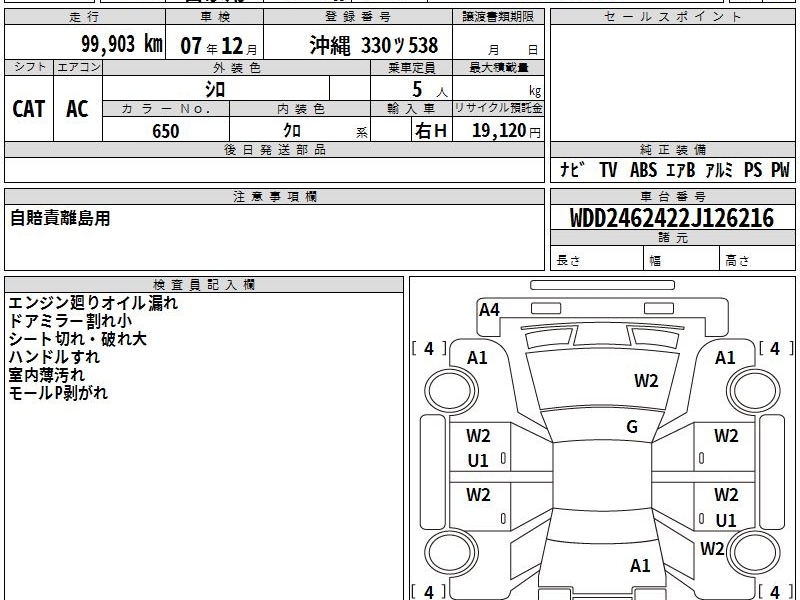Select the shift value CAT

click(29, 109)
